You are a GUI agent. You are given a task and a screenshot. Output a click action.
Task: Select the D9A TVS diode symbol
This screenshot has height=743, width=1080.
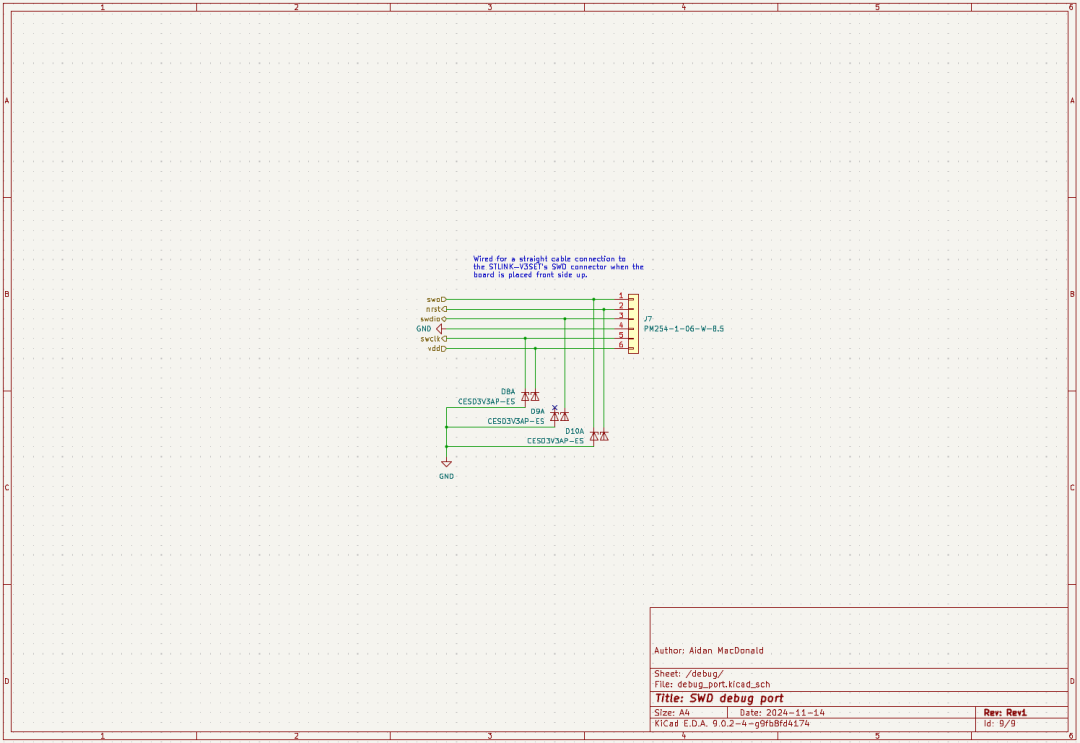pos(559,417)
